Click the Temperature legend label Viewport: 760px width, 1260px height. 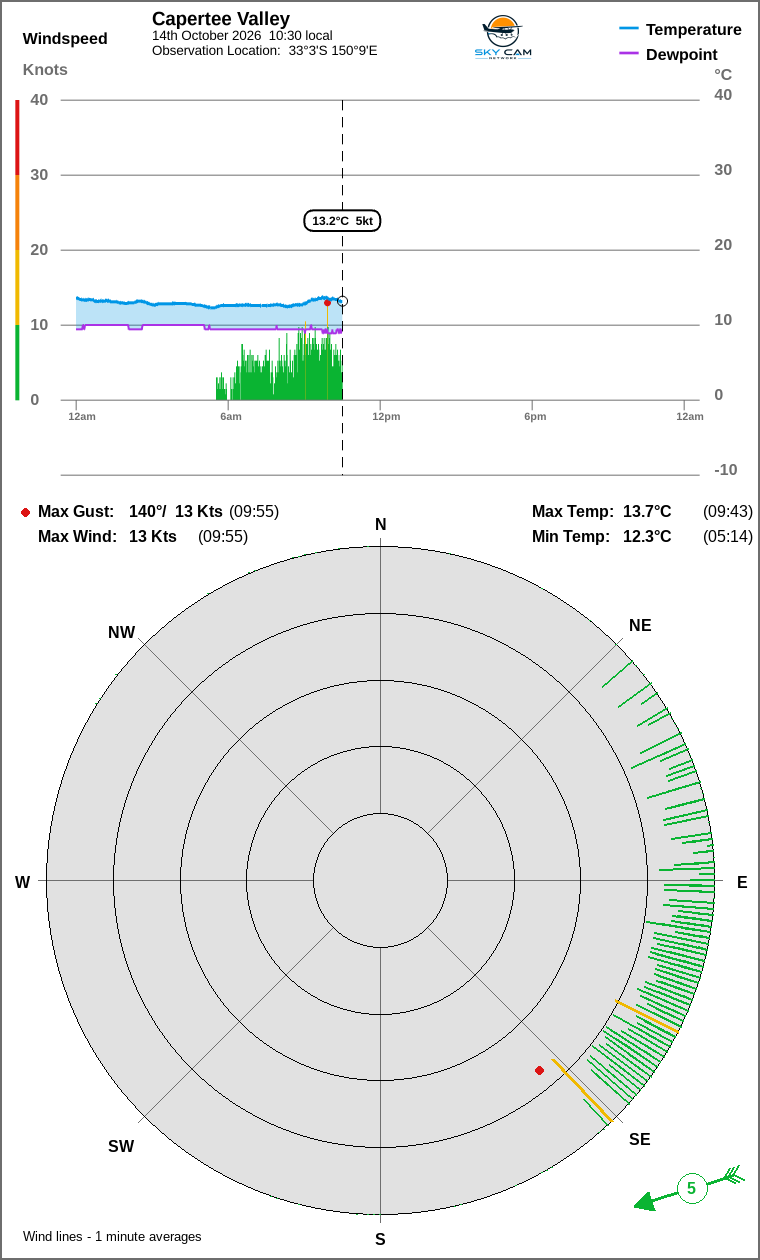[x=694, y=29]
